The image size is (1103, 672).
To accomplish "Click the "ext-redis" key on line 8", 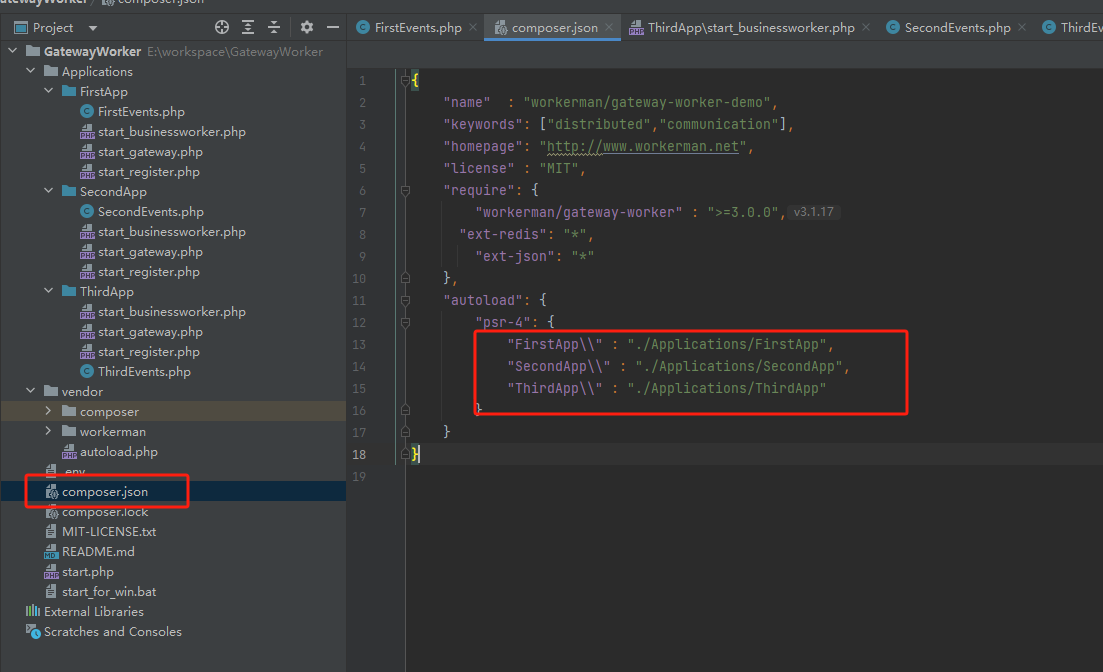I will pyautogui.click(x=503, y=234).
